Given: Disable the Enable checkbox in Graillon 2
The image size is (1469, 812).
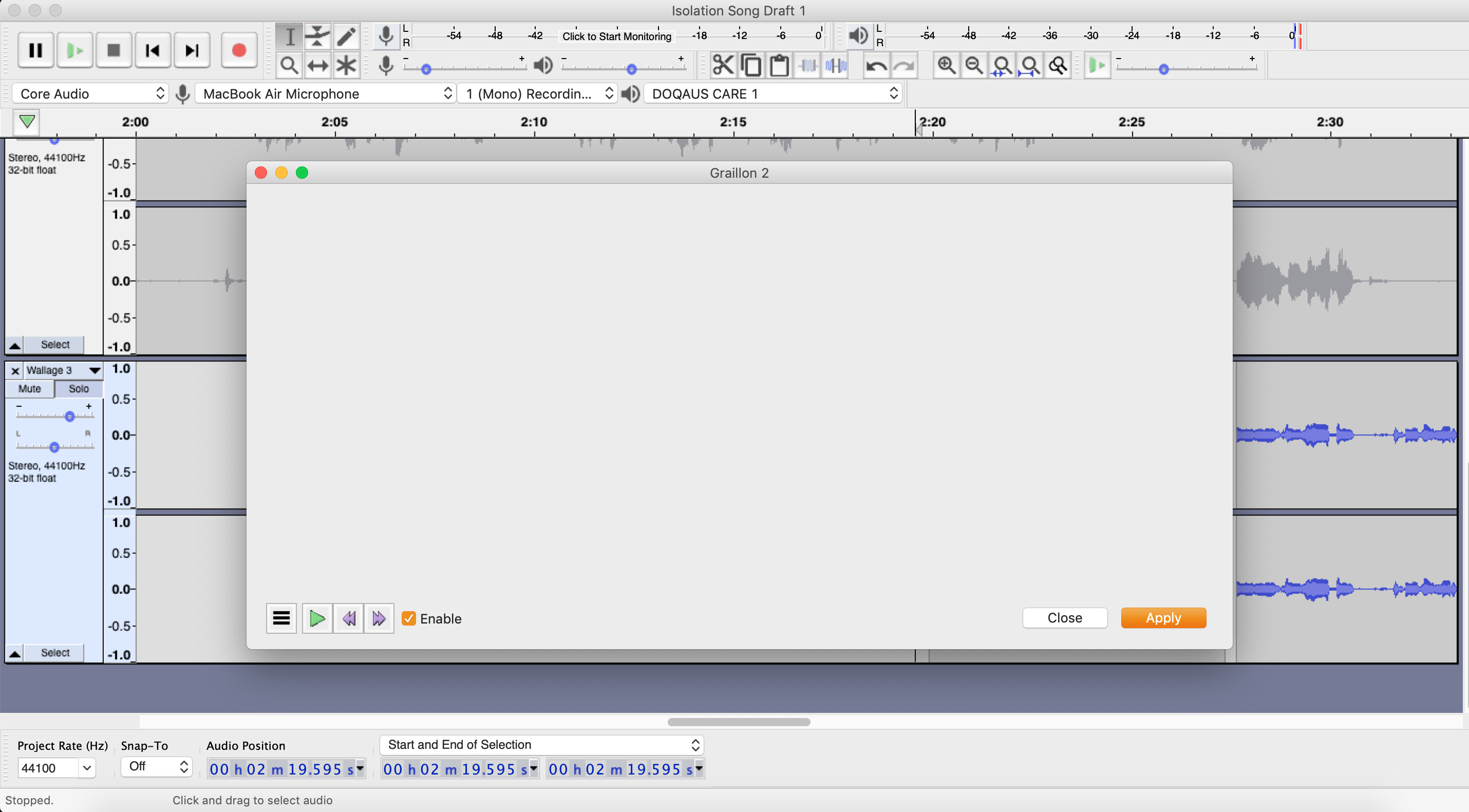Looking at the screenshot, I should pos(408,618).
